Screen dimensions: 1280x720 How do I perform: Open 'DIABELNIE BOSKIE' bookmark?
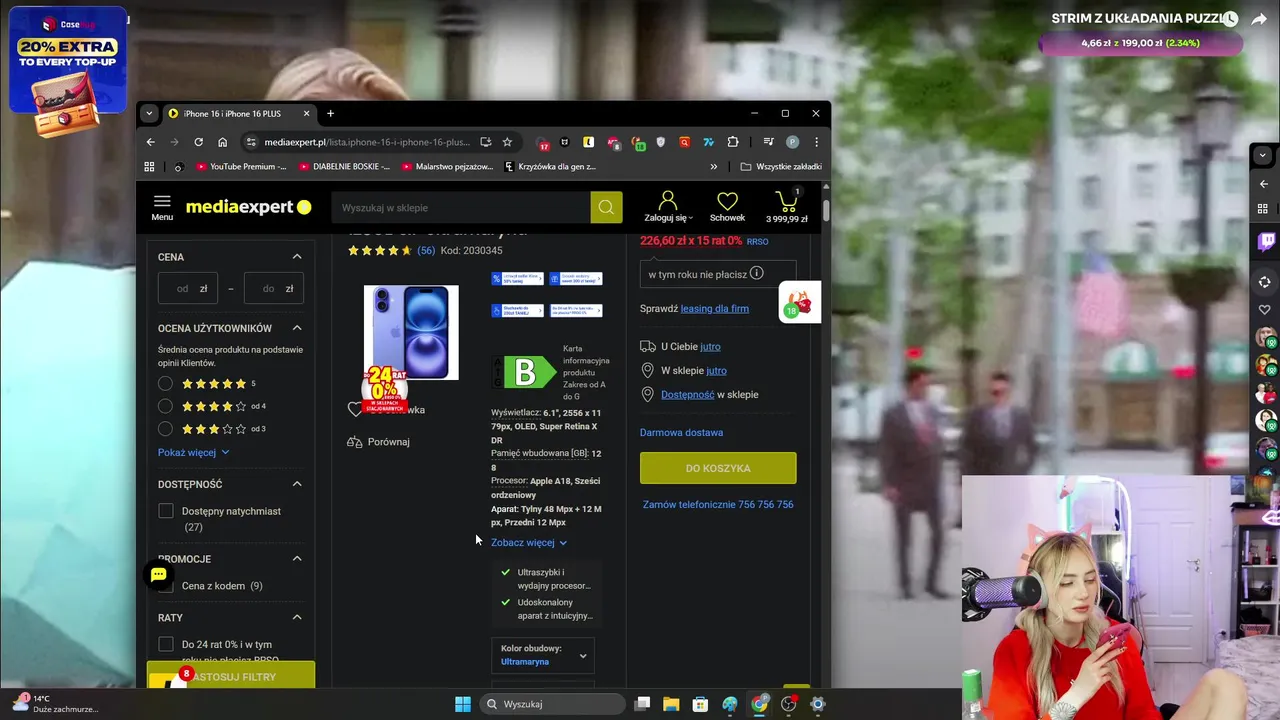pos(345,167)
